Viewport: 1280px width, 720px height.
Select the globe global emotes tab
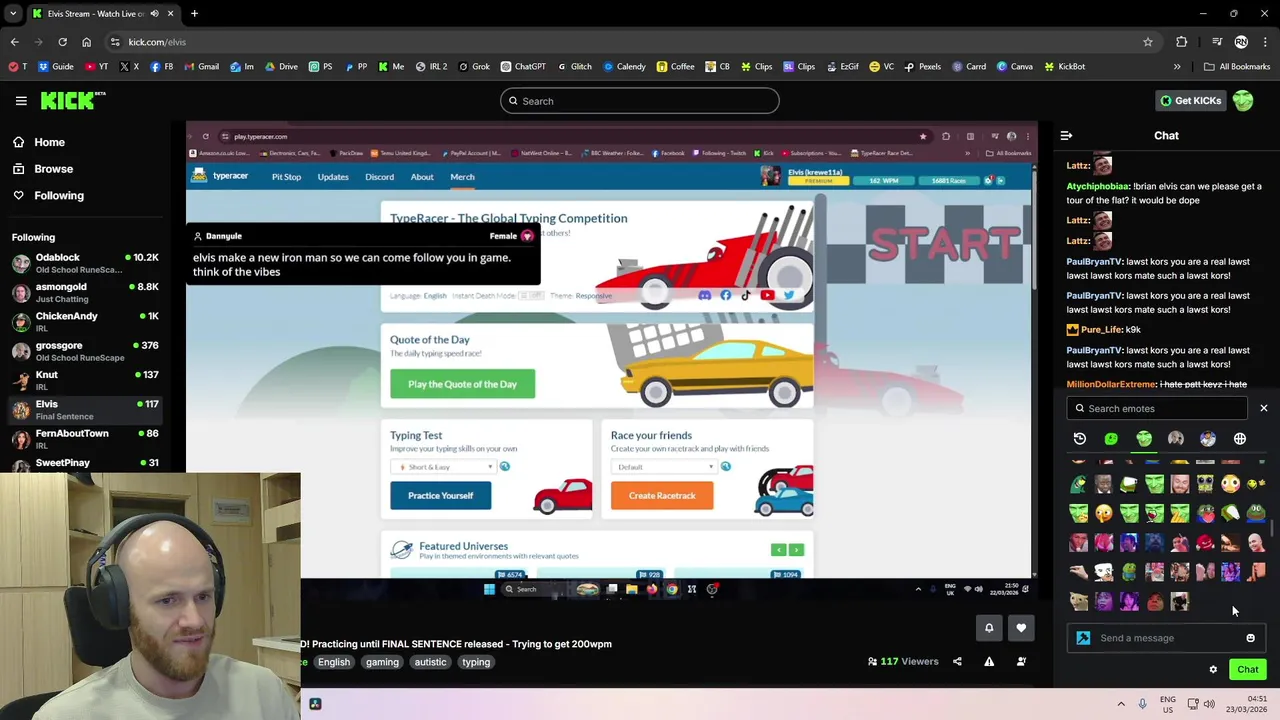point(1239,438)
